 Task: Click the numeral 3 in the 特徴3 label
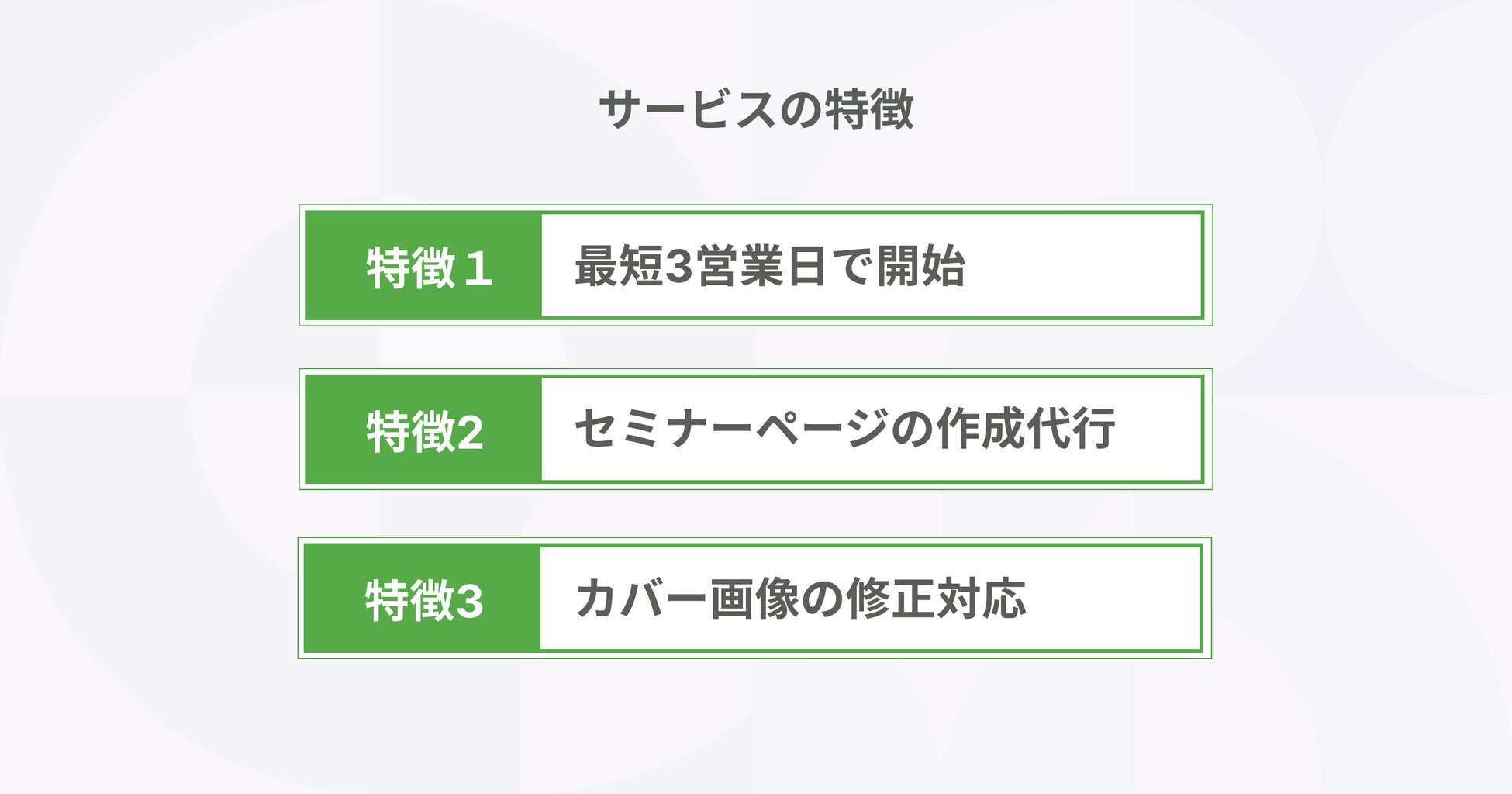coord(470,602)
